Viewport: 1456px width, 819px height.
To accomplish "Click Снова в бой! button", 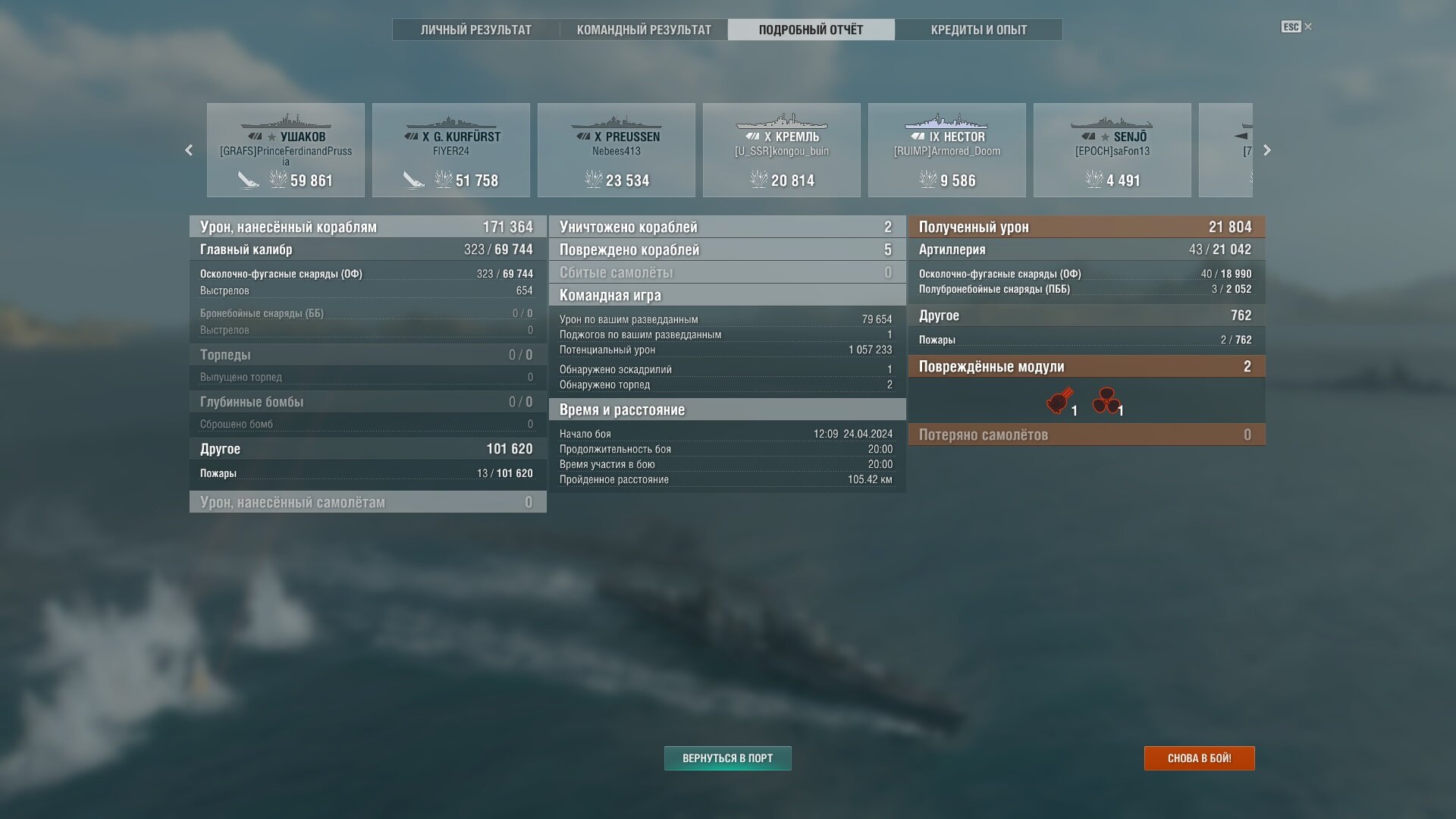I will click(x=1200, y=758).
